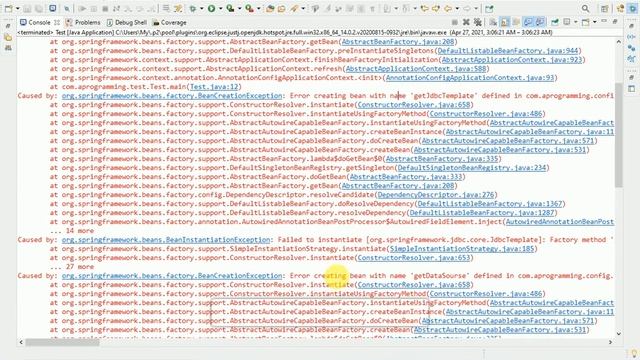Open the Run configurations dropdown arrow
Viewport: 640px width, 360px height.
[x=221, y=9]
